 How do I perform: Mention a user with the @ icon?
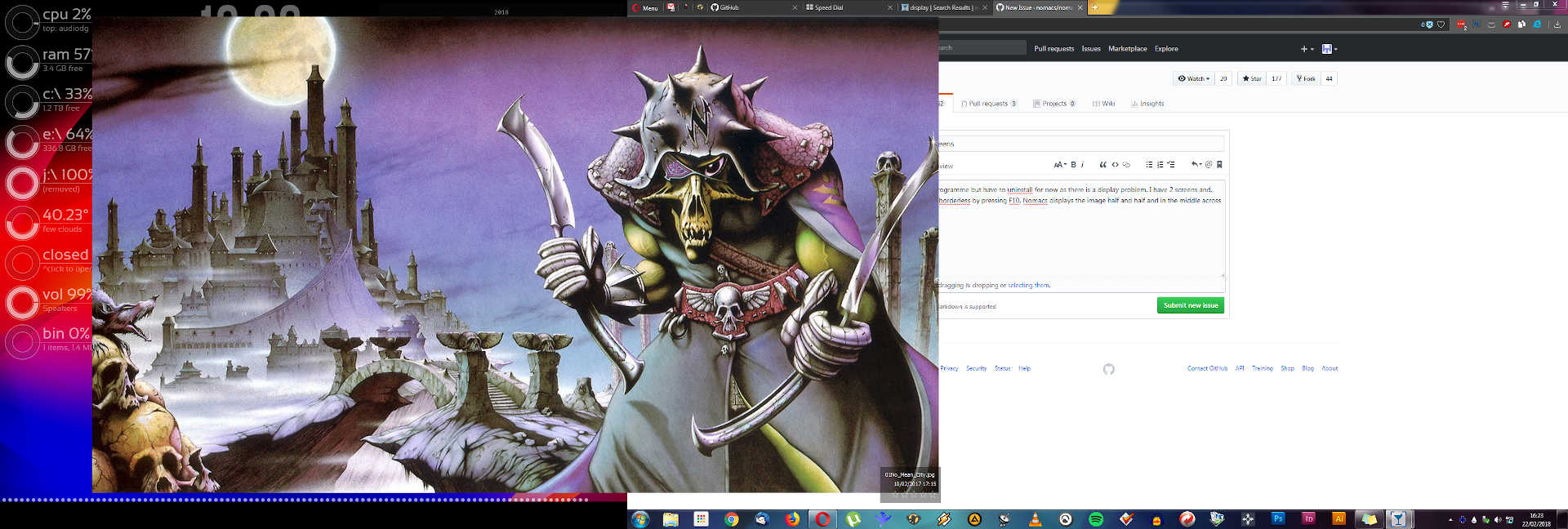1209,165
